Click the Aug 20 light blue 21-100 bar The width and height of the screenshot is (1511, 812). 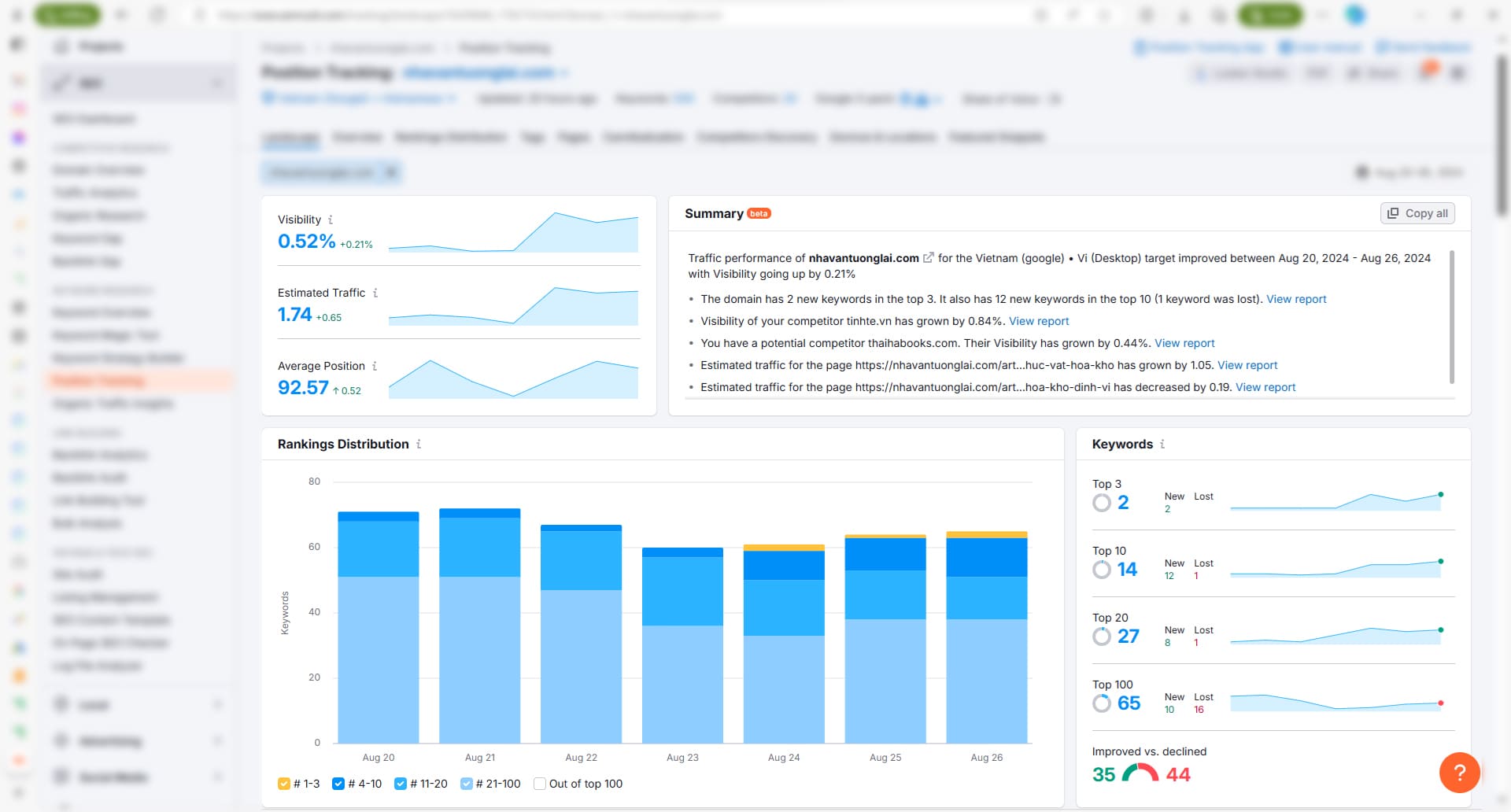point(379,659)
